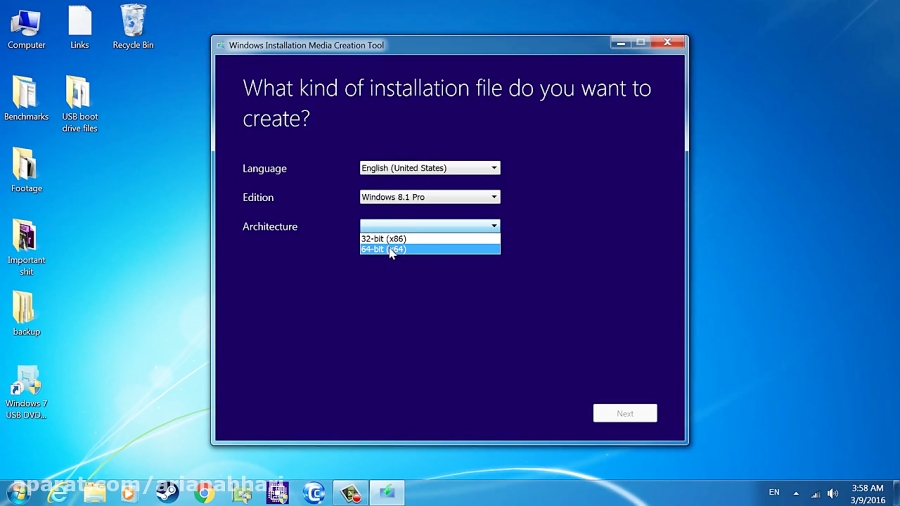Collapse the Architecture combo box

430,225
